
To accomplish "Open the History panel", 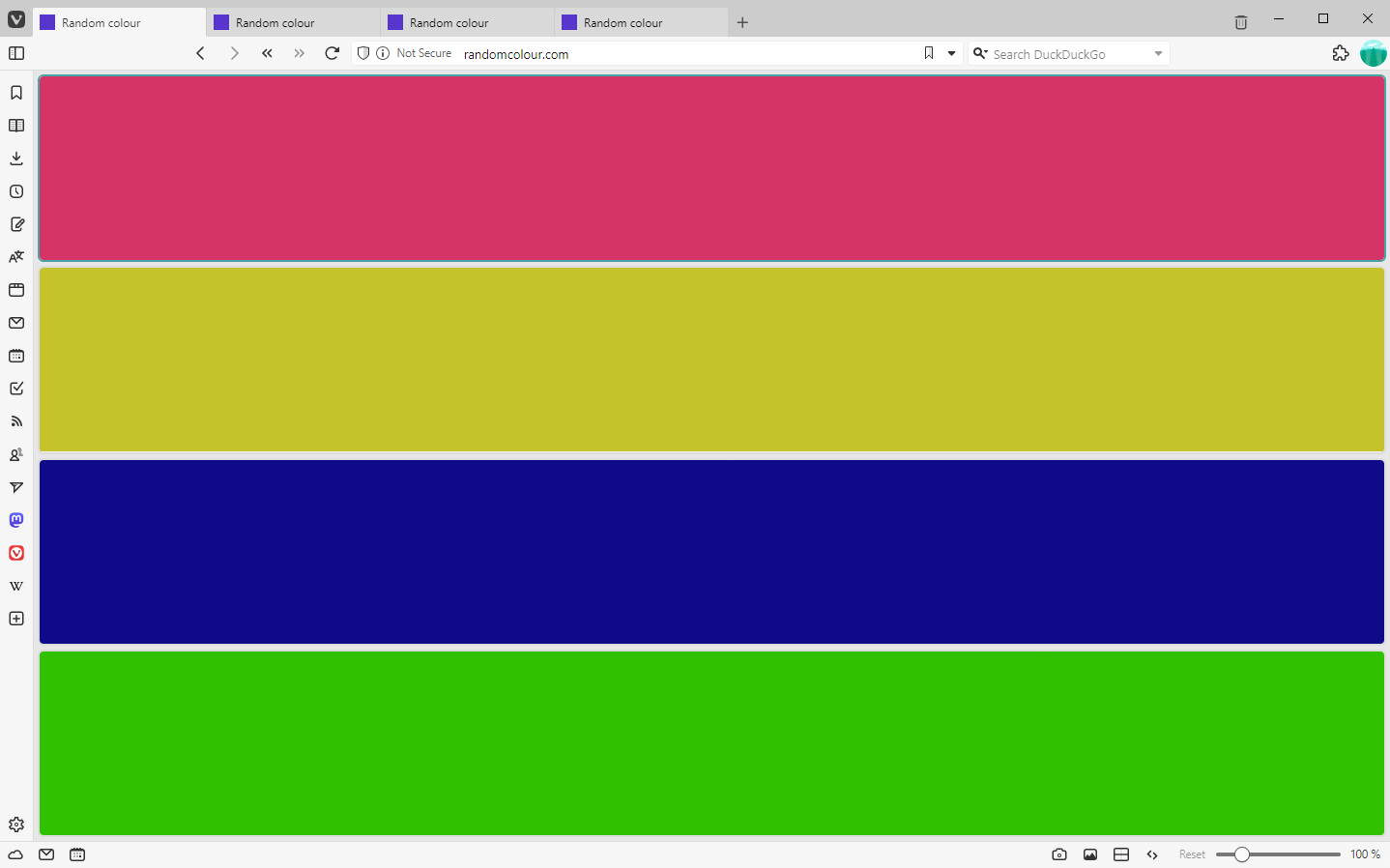I will 16,191.
